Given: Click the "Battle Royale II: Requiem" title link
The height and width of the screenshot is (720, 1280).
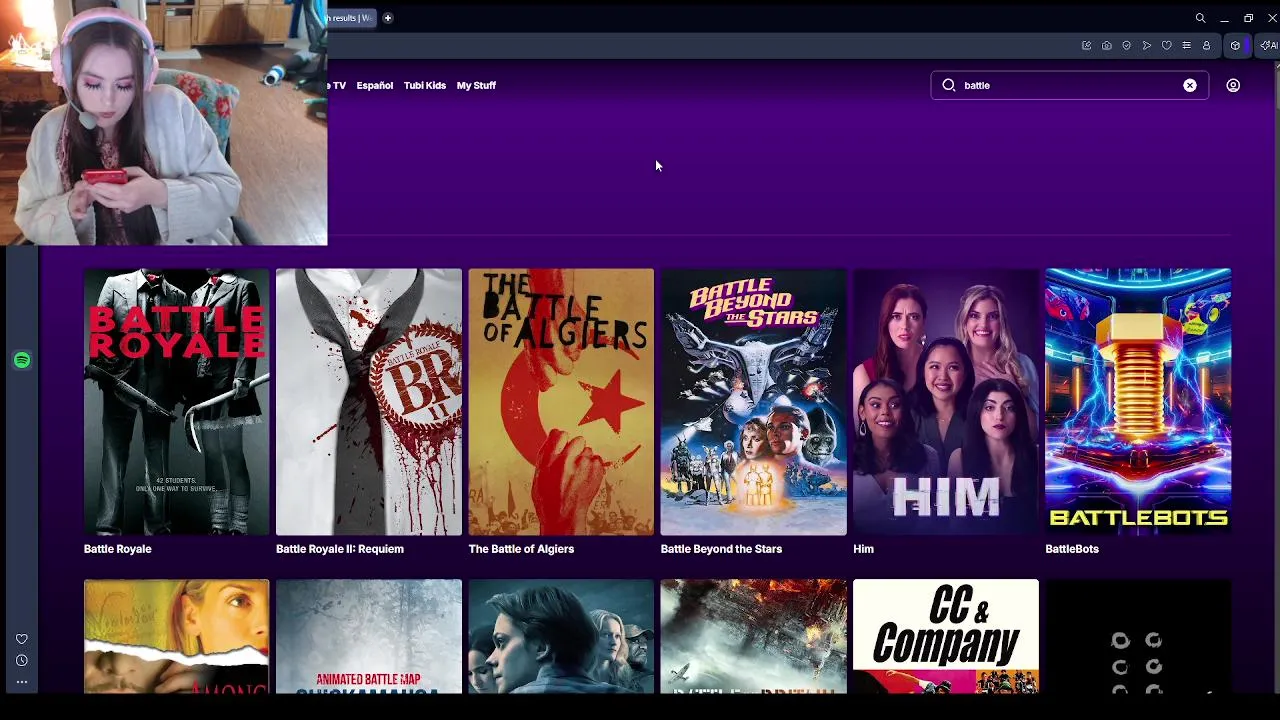Looking at the screenshot, I should [340, 549].
